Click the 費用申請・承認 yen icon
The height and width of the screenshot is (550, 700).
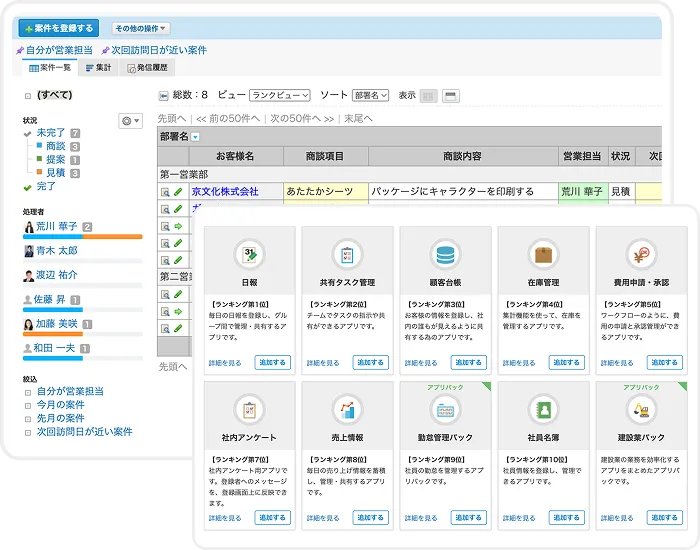641,252
